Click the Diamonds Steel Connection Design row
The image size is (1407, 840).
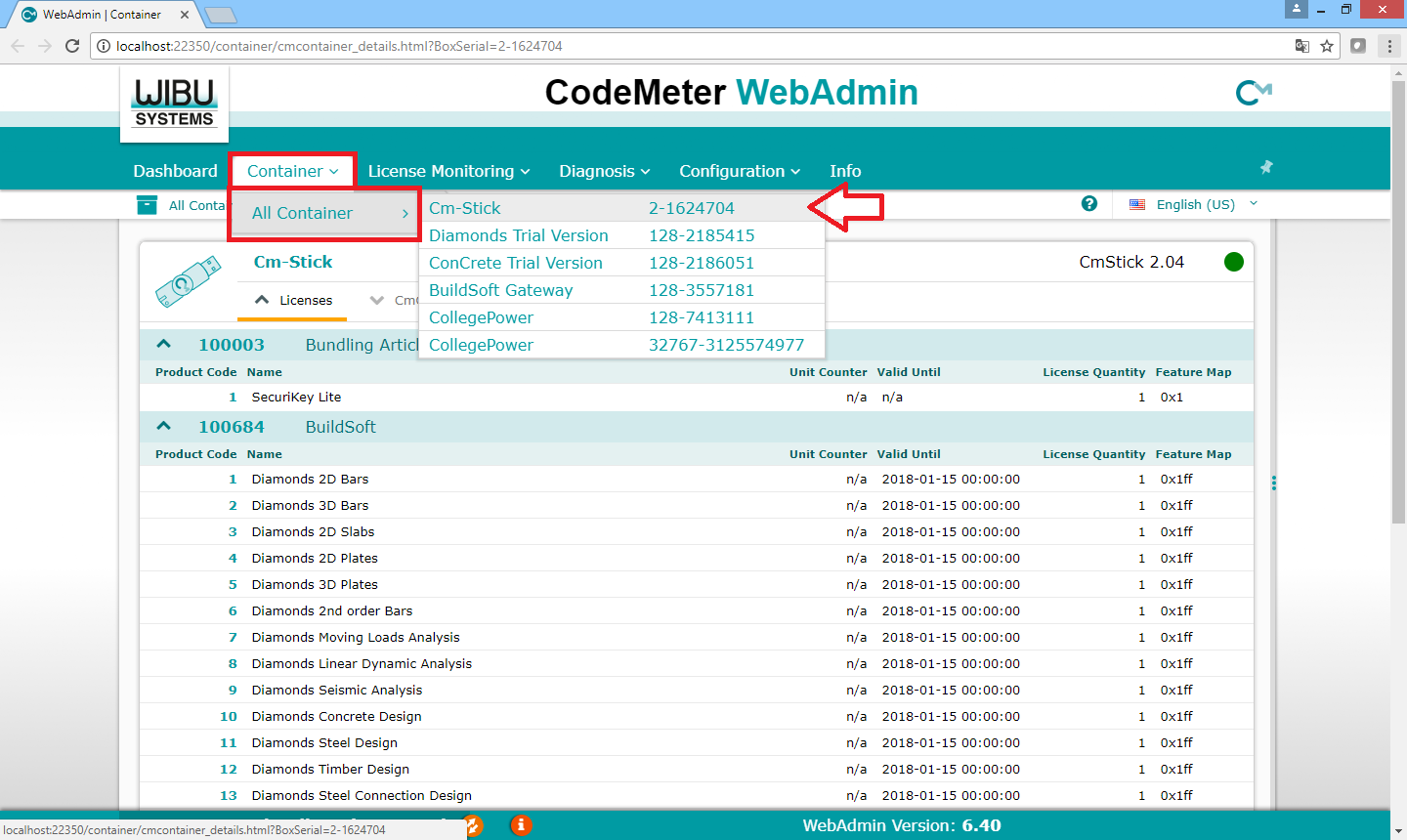(696, 796)
